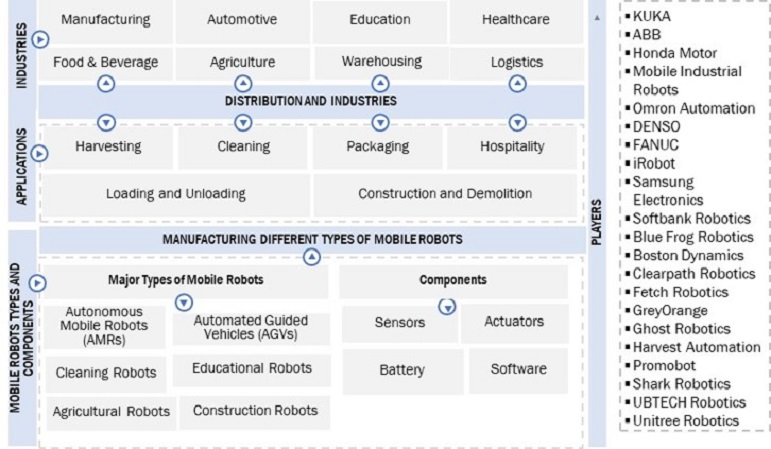Click the down-arrow icon above Hospitality
The height and width of the screenshot is (449, 771).
pos(517,122)
